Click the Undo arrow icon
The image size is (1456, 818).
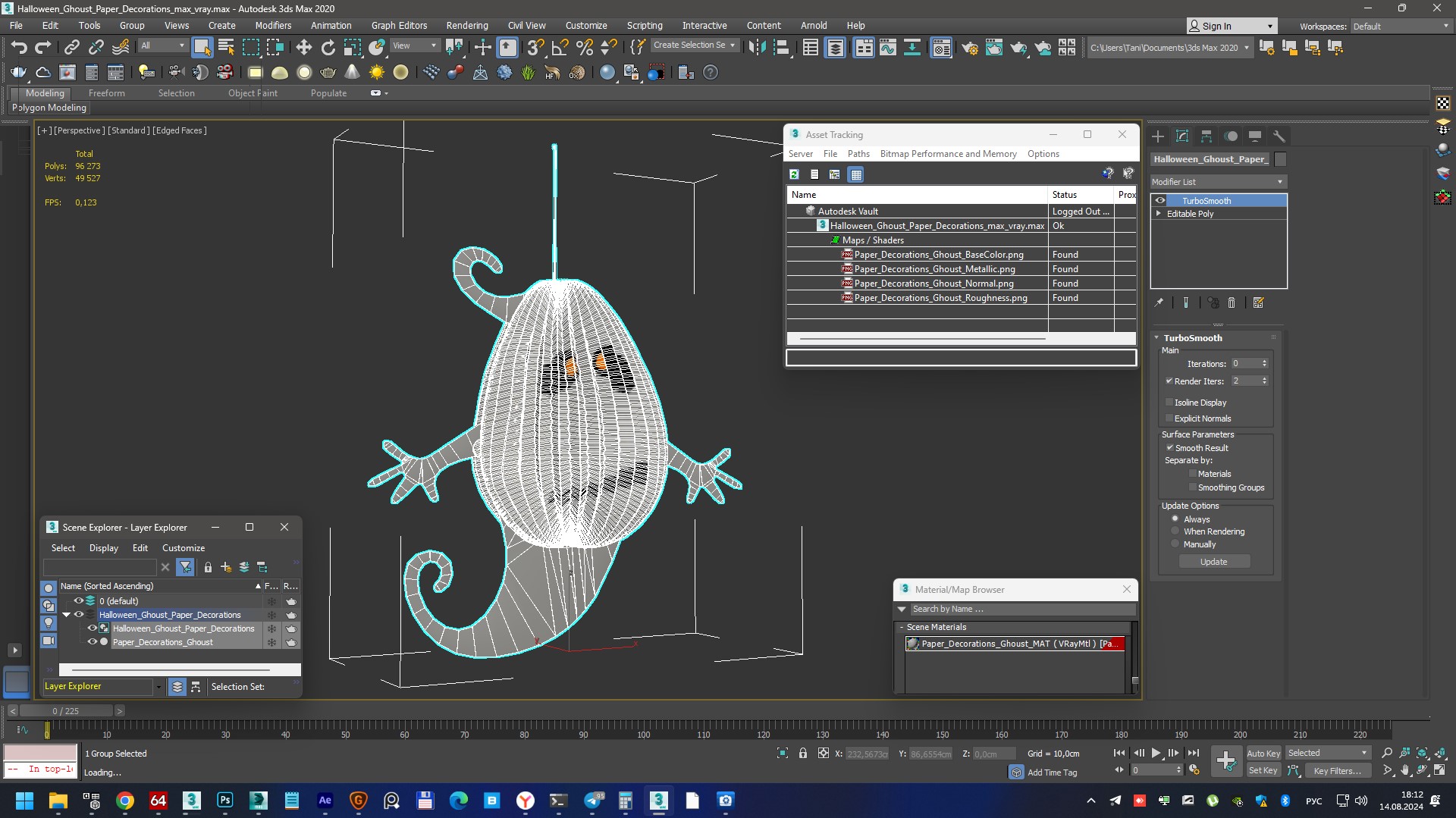tap(18, 48)
